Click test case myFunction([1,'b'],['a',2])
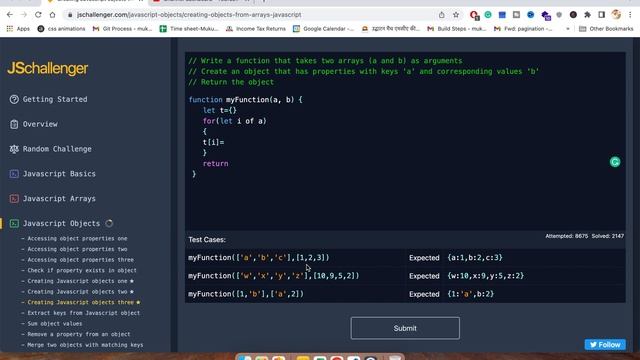Screen dimensions: 640x360 tap(405, 294)
